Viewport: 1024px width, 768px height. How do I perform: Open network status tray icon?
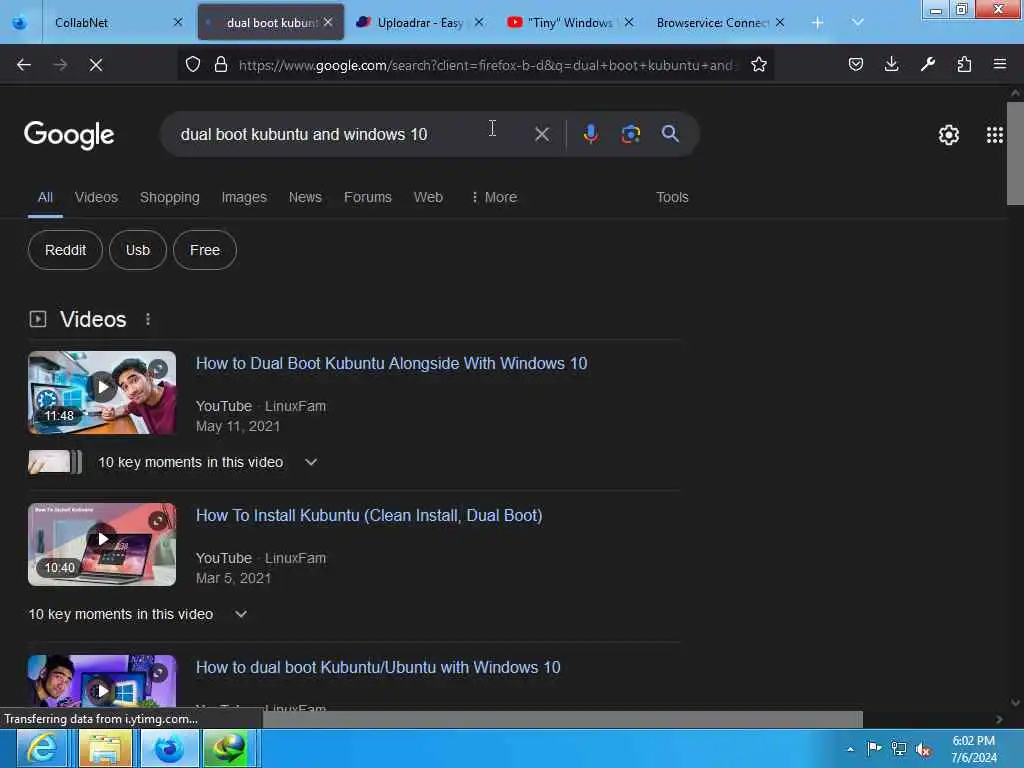click(899, 749)
